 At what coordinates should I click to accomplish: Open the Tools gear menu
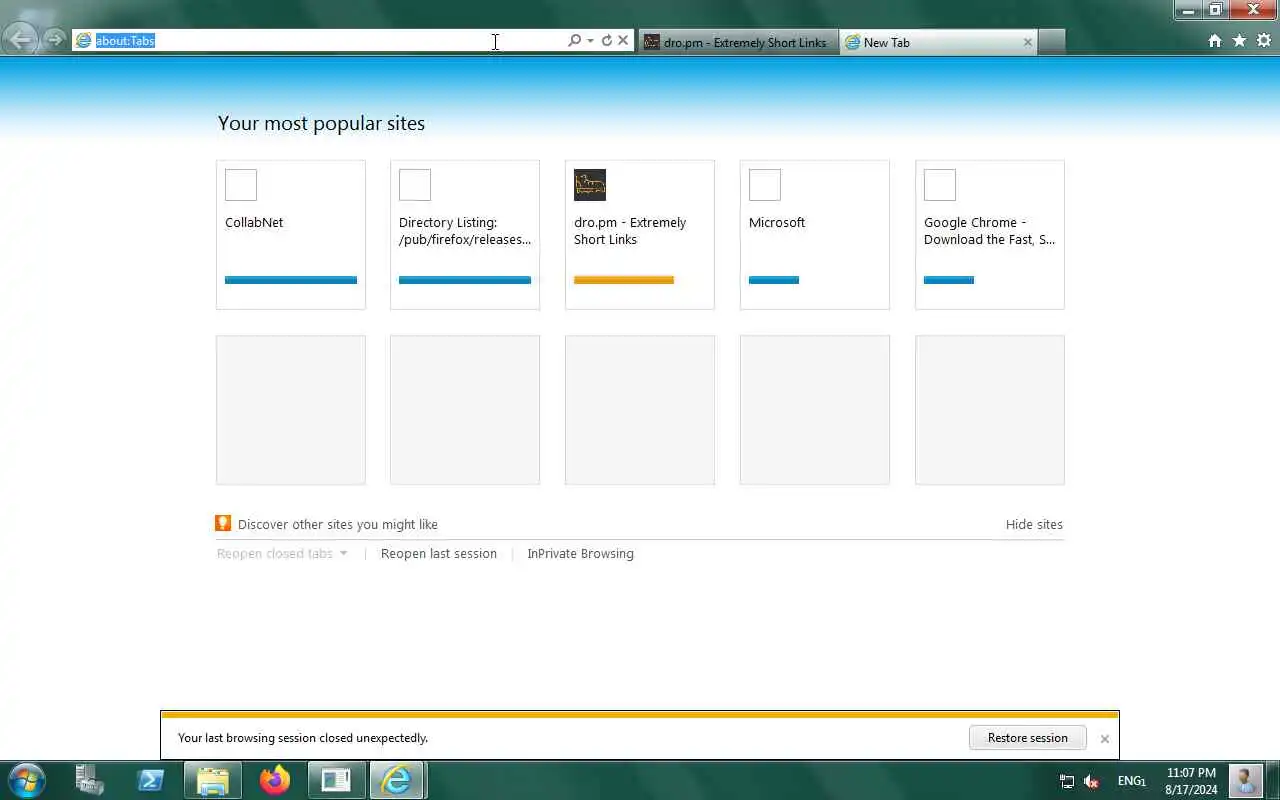pos(1264,41)
